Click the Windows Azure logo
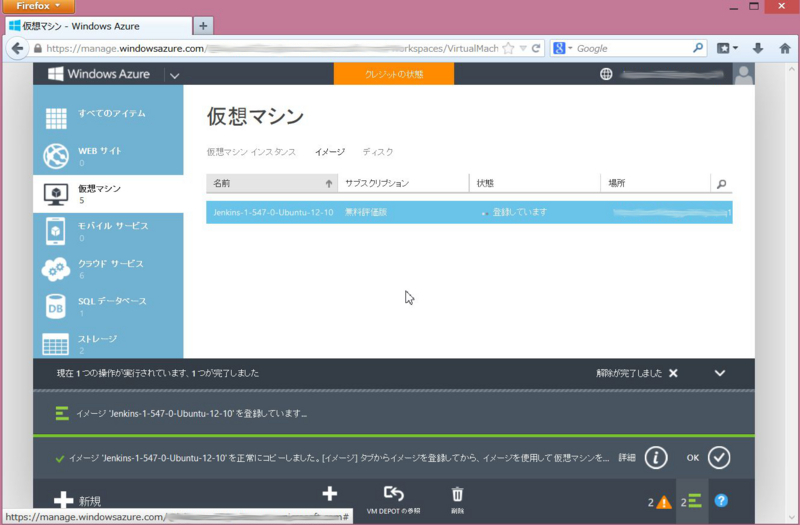 click(99, 74)
